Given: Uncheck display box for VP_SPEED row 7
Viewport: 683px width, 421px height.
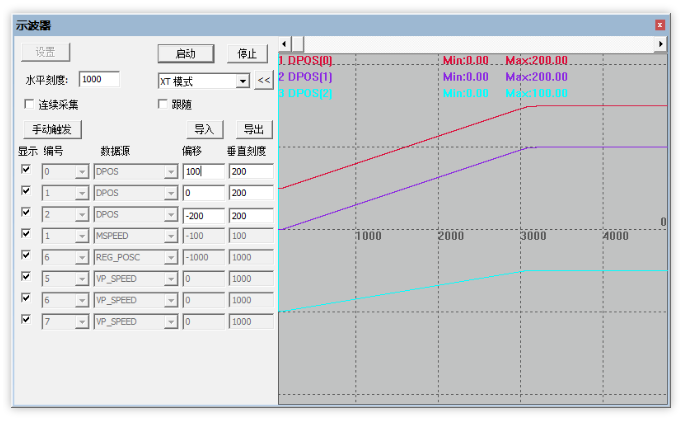Looking at the screenshot, I should click(26, 319).
